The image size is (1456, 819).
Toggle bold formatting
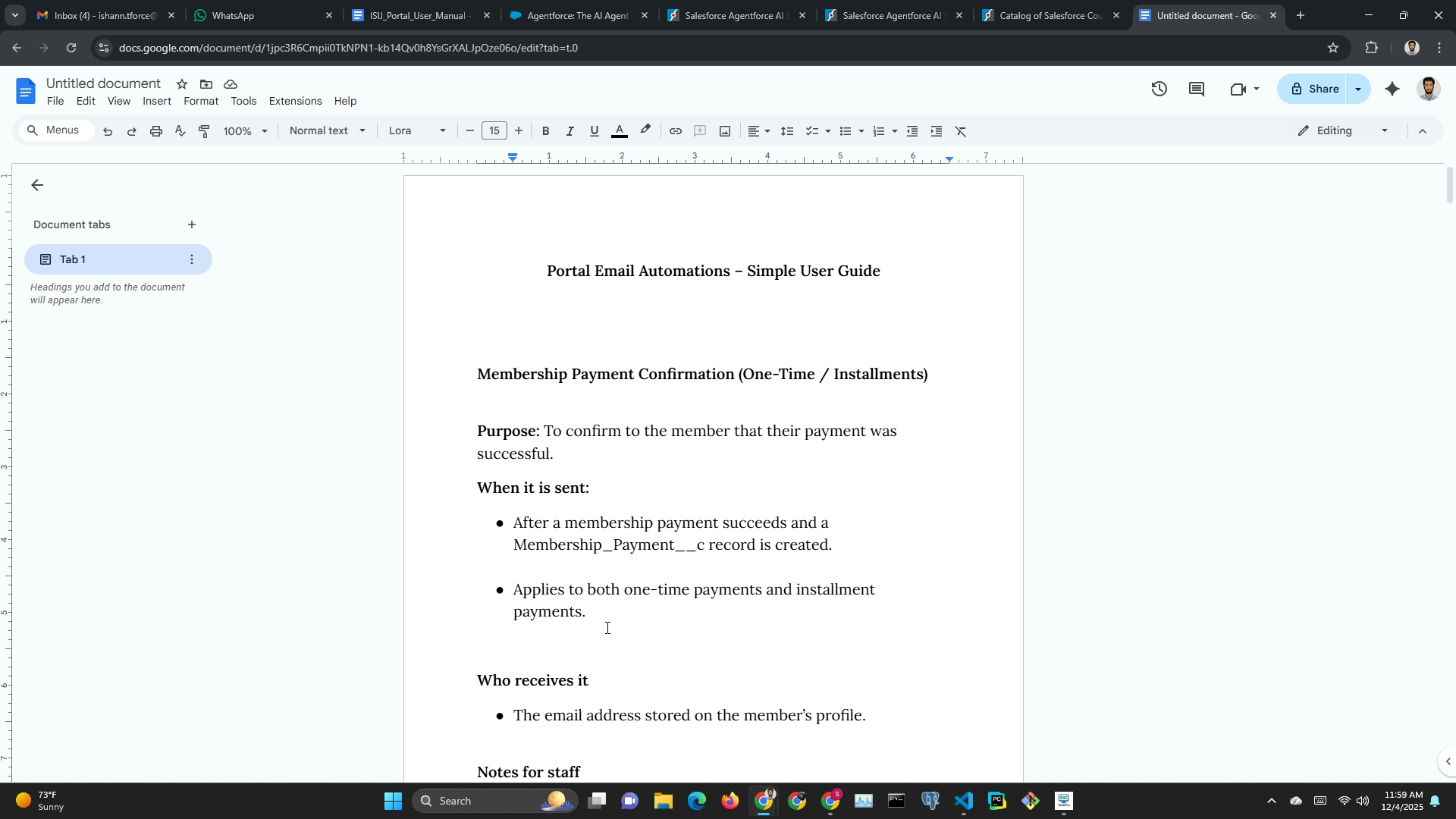pos(545,131)
